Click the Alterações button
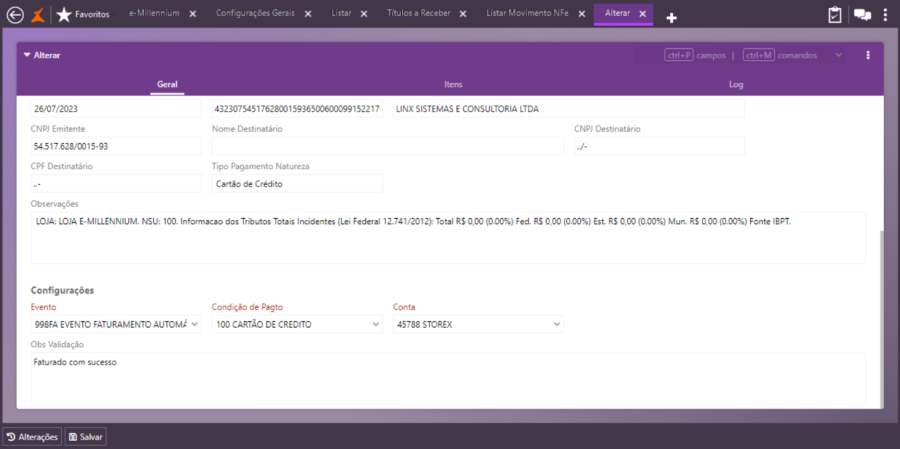This screenshot has width=900, height=449. [33, 437]
